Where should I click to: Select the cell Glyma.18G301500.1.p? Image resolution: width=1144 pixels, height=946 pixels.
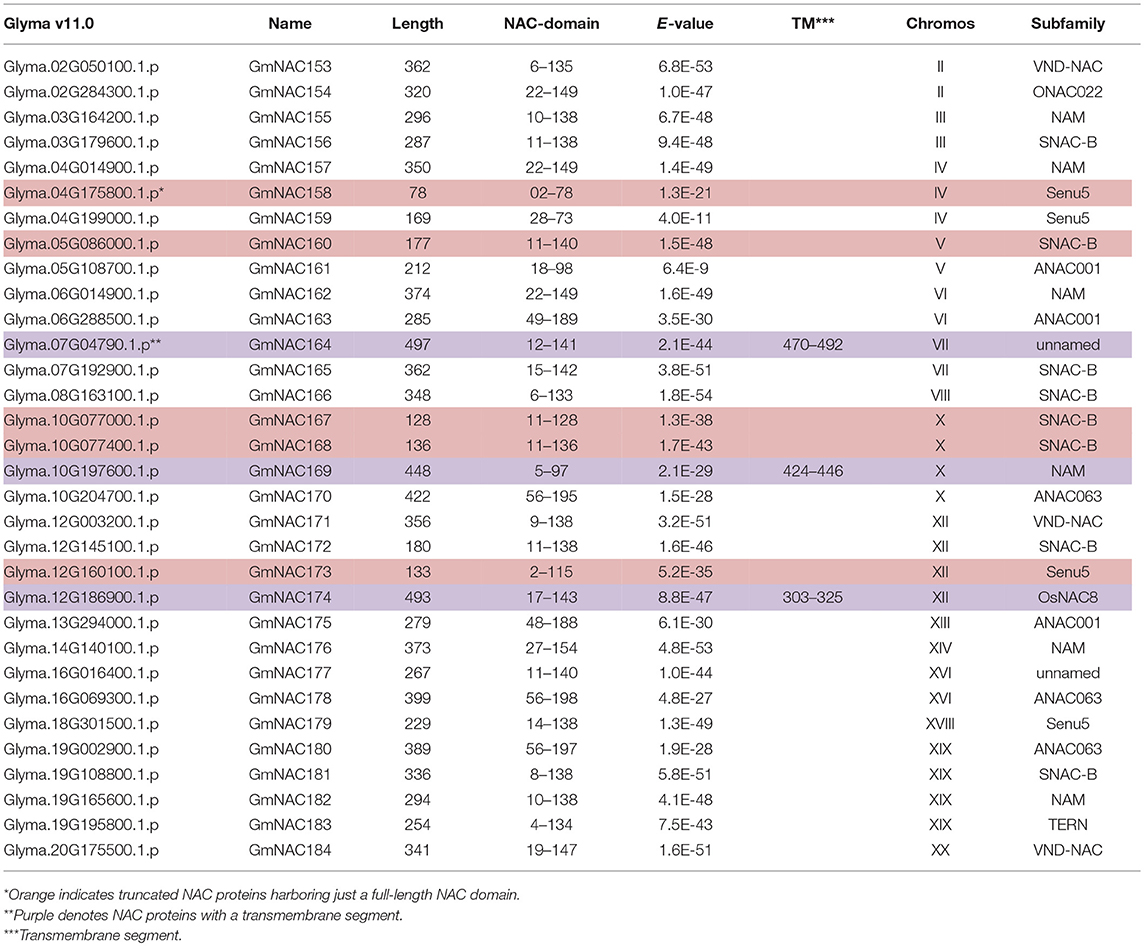pyautogui.click(x=81, y=724)
